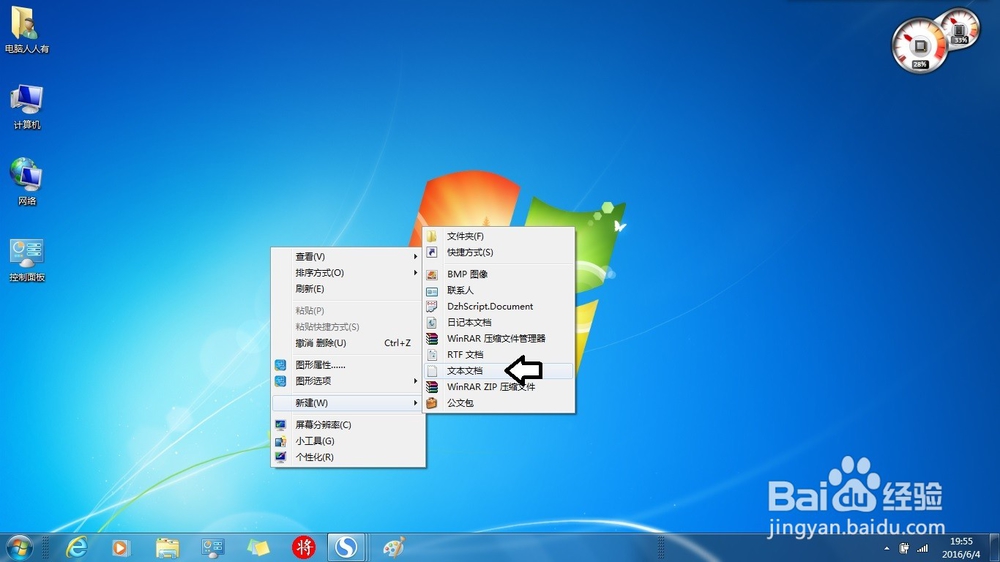Choose 刷新(E) in the context menu
1000x562 pixels.
348,289
